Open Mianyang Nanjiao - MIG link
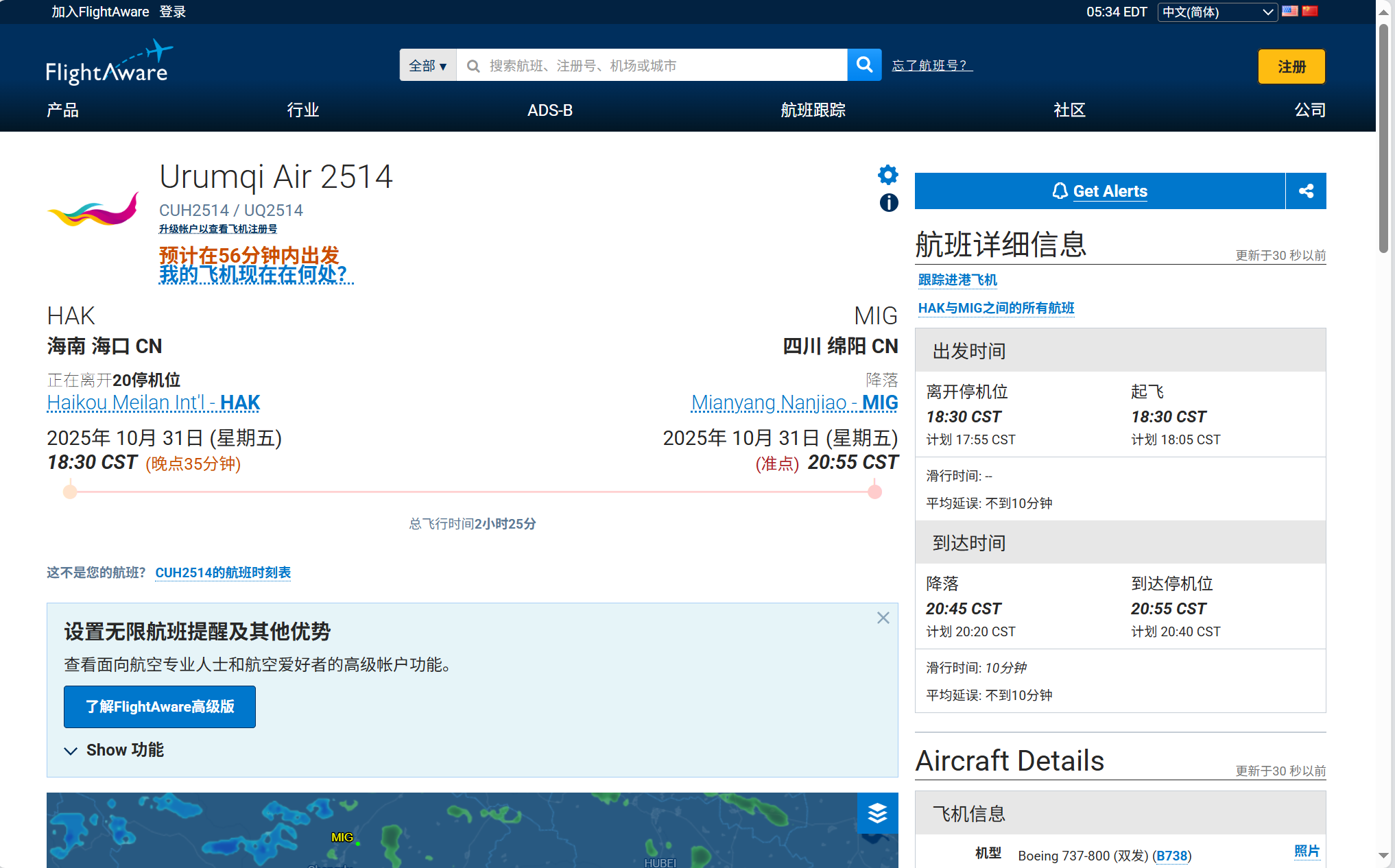This screenshot has width=1395, height=868. [795, 402]
